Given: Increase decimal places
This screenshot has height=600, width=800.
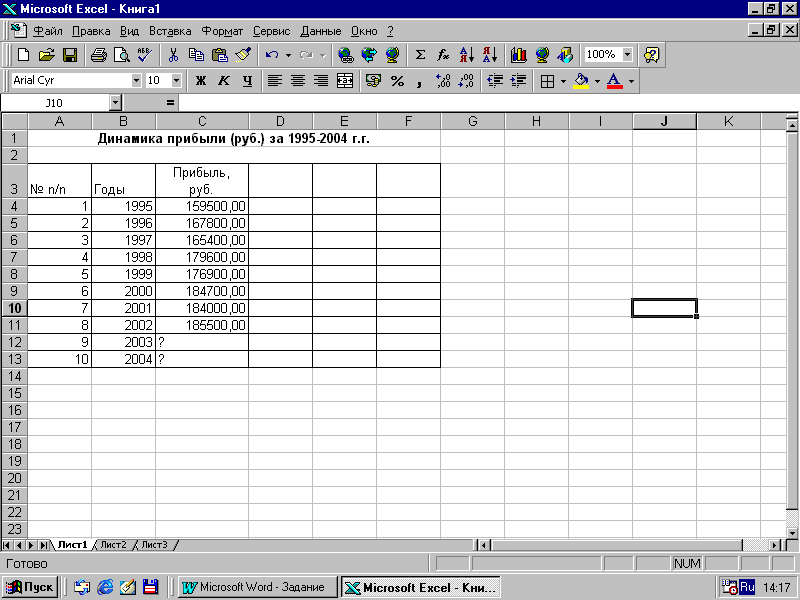Looking at the screenshot, I should click(443, 81).
